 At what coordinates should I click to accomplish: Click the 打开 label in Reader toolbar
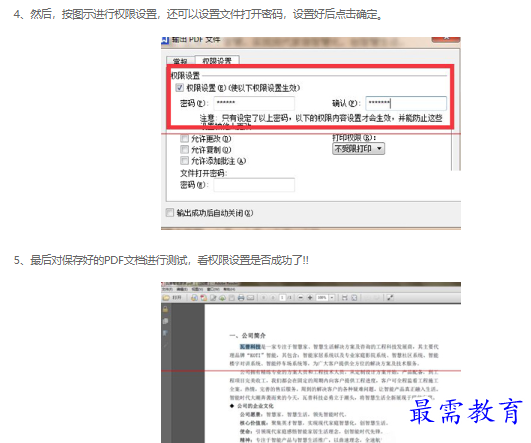[x=177, y=297]
